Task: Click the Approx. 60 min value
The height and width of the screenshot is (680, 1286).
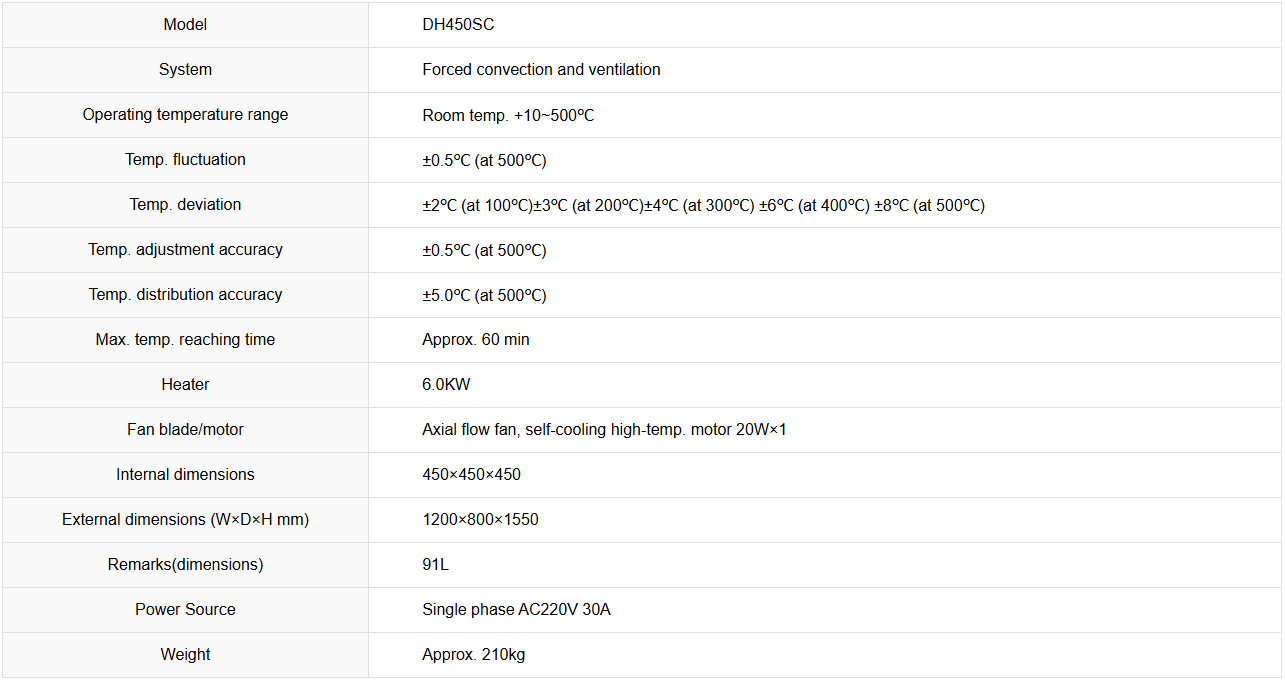Action: 476,340
